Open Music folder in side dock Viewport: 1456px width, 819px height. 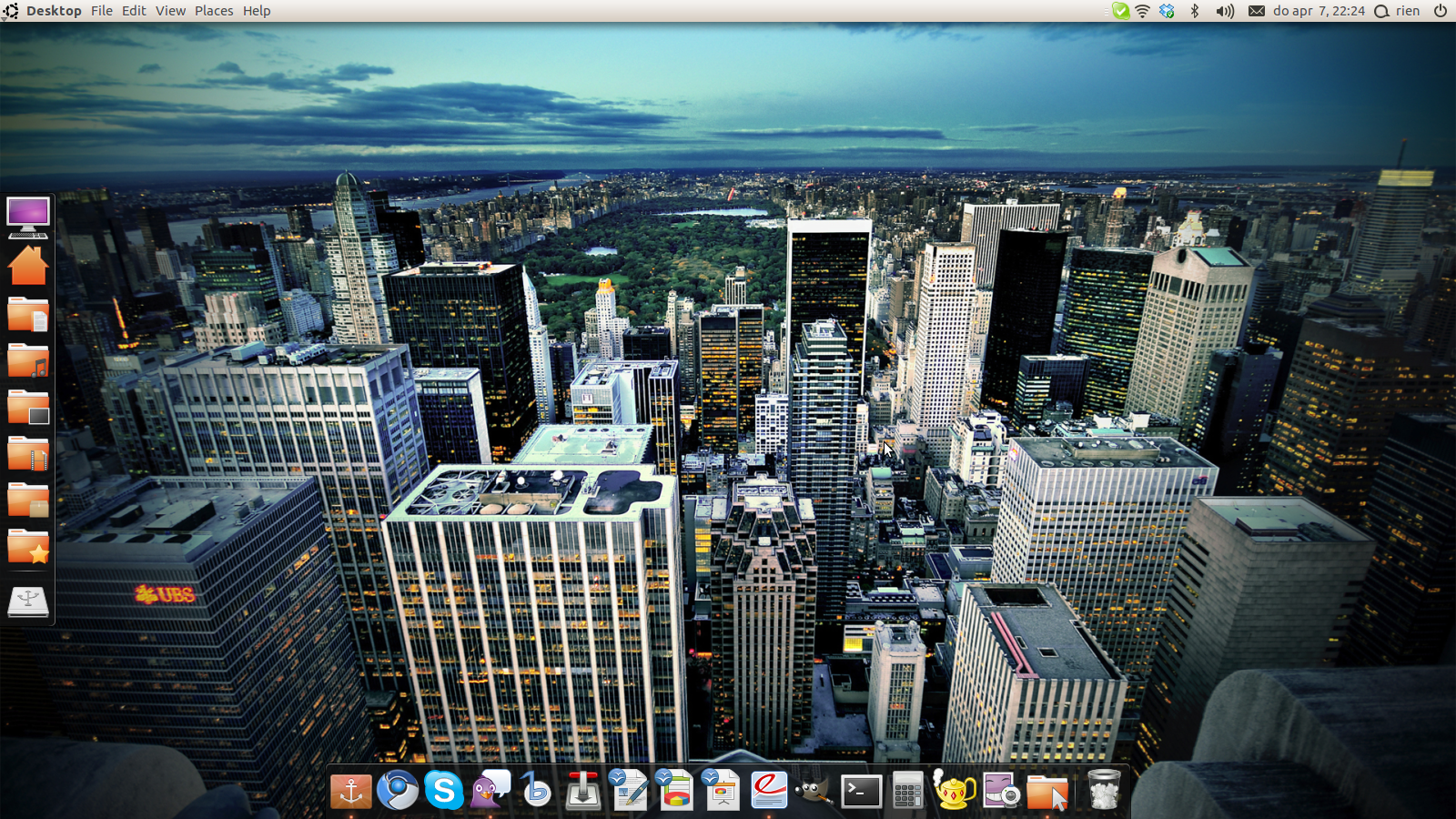click(28, 360)
